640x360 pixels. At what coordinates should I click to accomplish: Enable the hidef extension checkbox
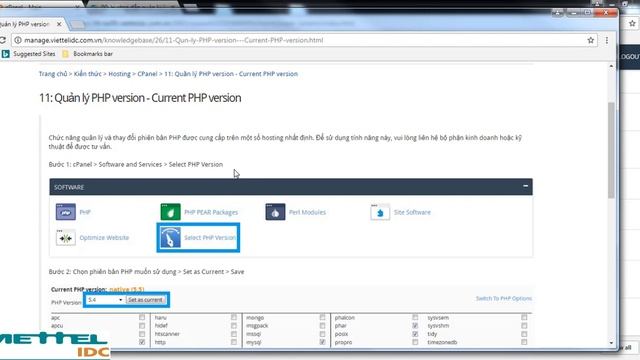tap(234, 326)
